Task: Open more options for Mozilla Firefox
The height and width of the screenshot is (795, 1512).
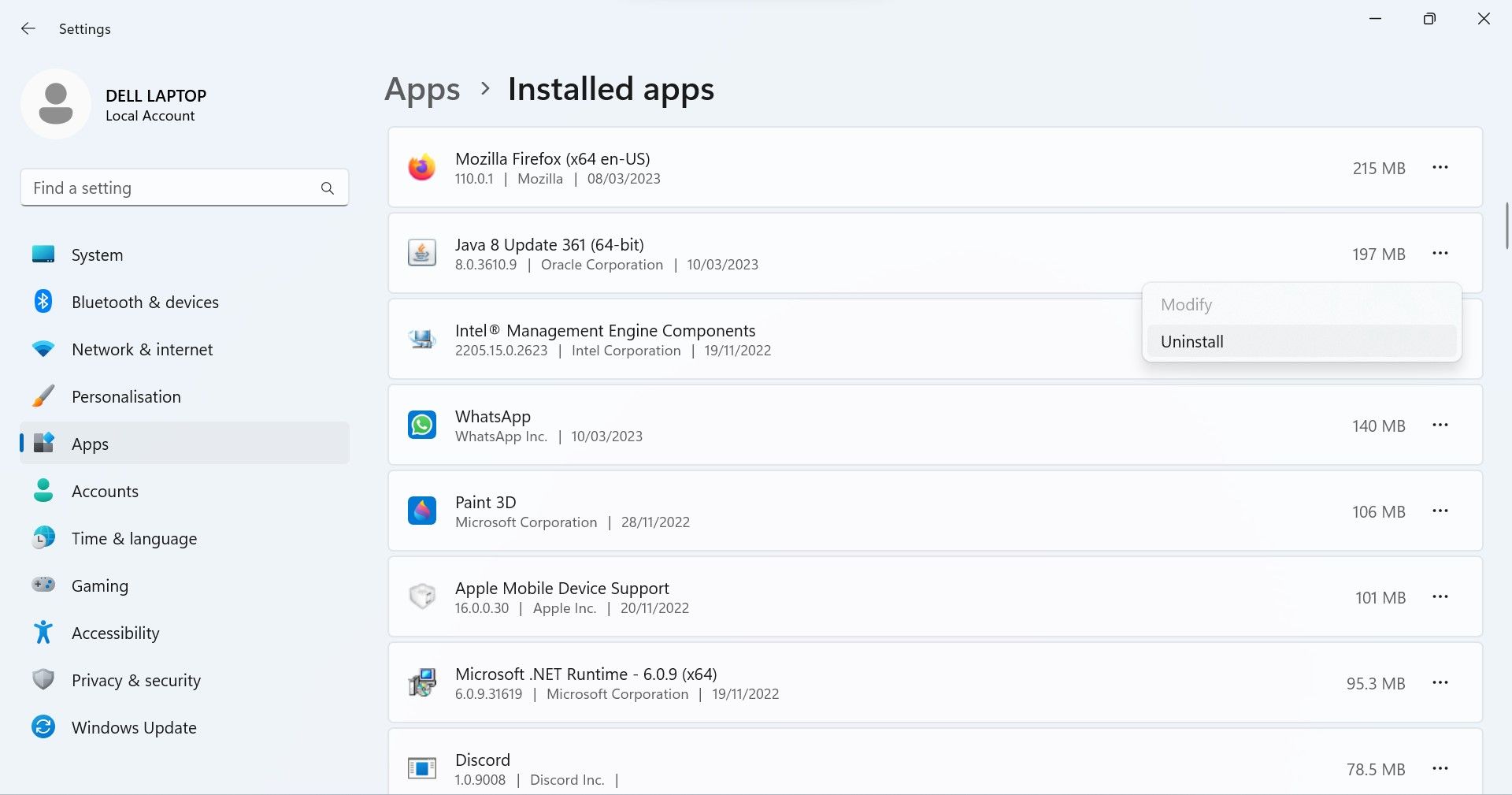Action: click(x=1440, y=167)
